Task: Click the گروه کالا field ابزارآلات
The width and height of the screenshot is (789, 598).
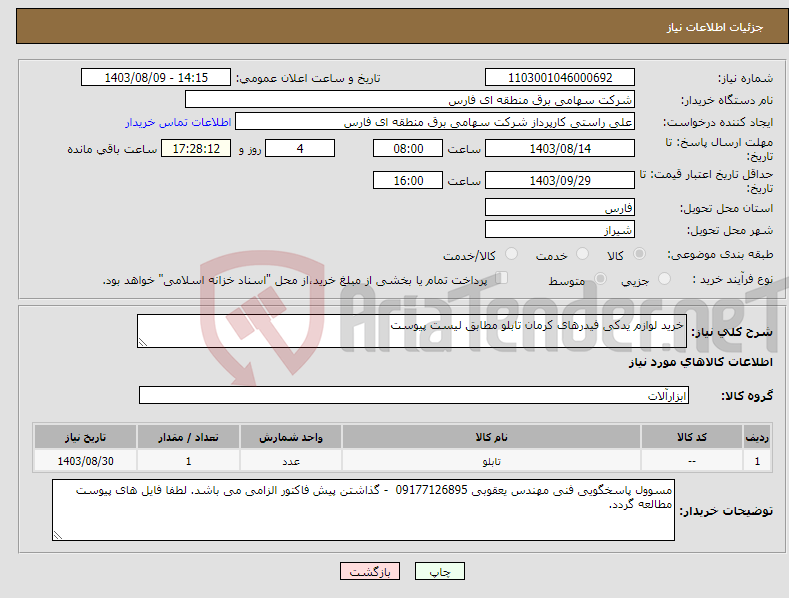Action: (x=414, y=395)
